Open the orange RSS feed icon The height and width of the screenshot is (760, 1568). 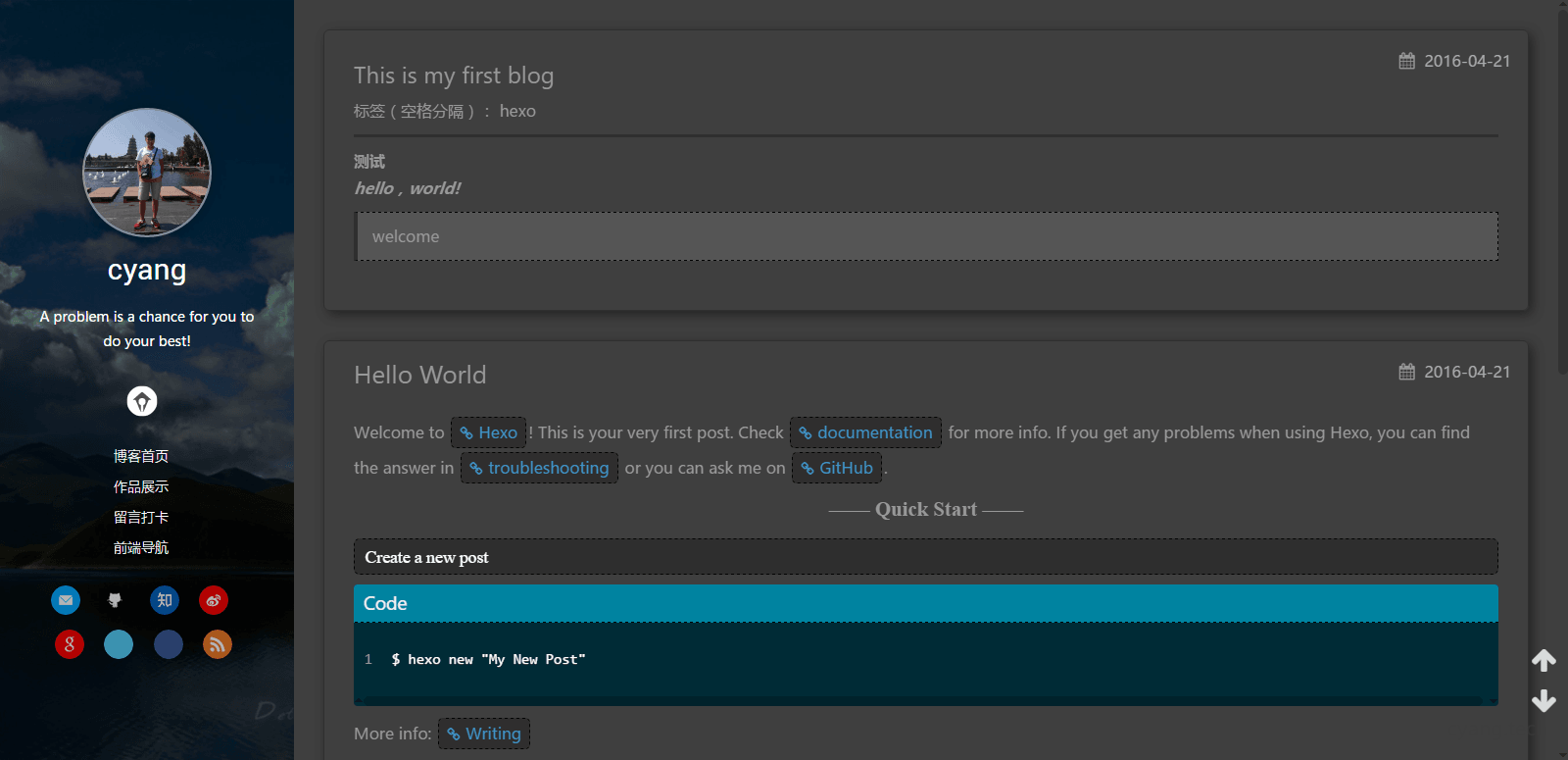218,644
